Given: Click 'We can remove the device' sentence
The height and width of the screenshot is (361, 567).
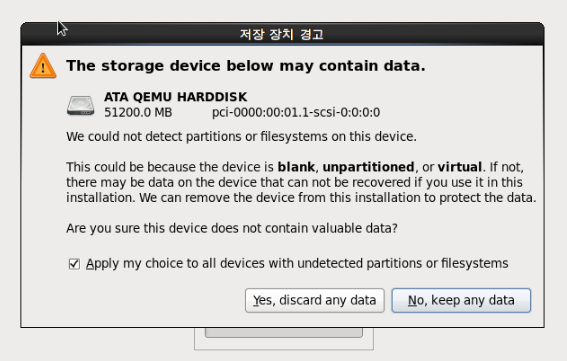Looking at the screenshot, I should pos(338,198).
